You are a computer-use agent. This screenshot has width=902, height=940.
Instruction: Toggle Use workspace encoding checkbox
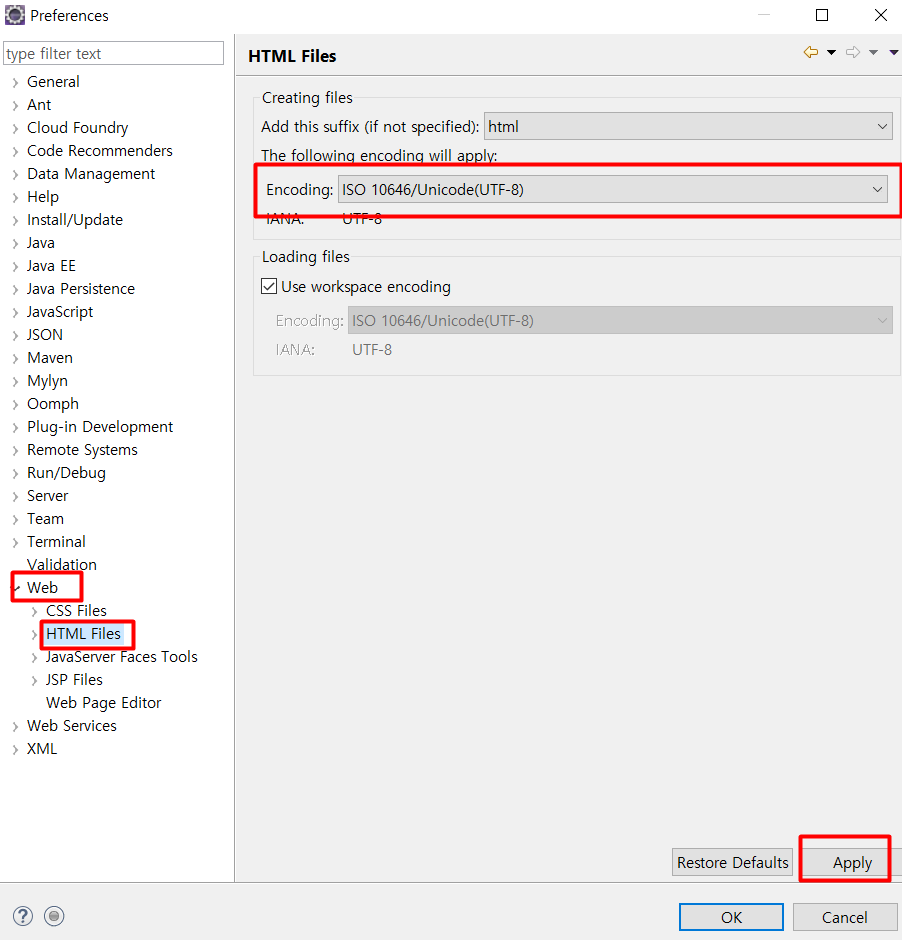pyautogui.click(x=269, y=286)
